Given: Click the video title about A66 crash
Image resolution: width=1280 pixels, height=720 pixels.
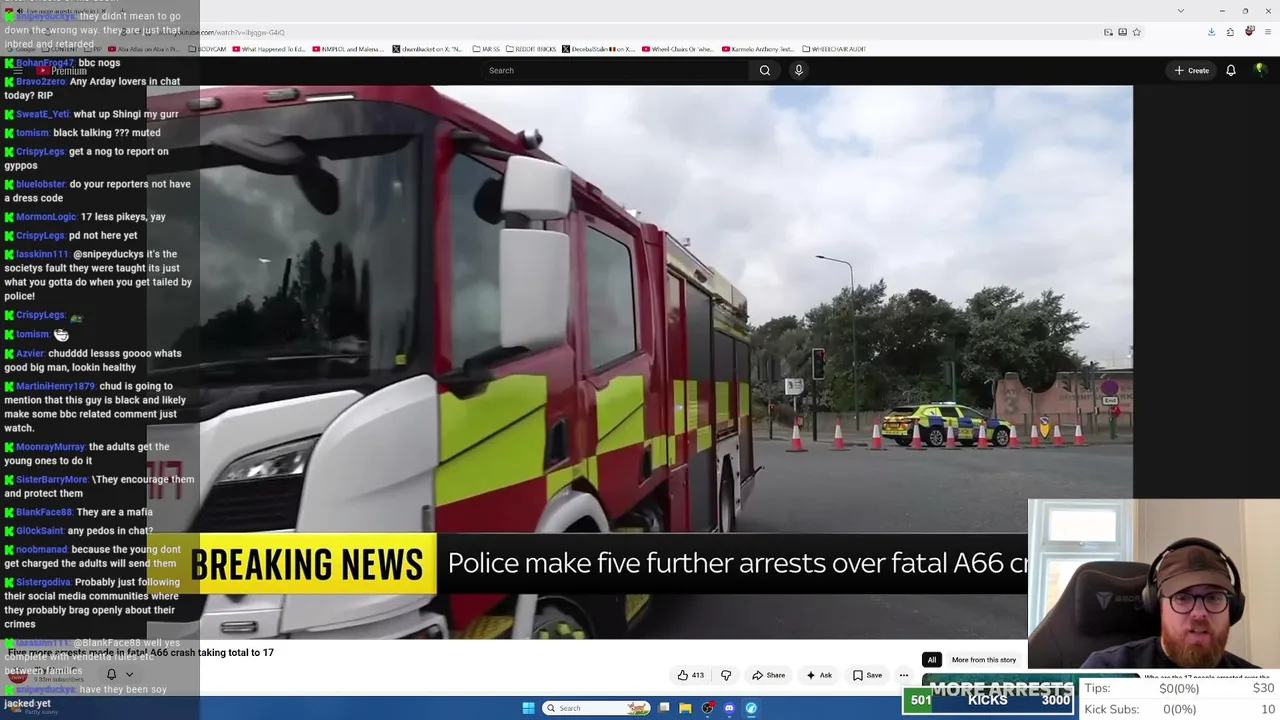Looking at the screenshot, I should (141, 652).
